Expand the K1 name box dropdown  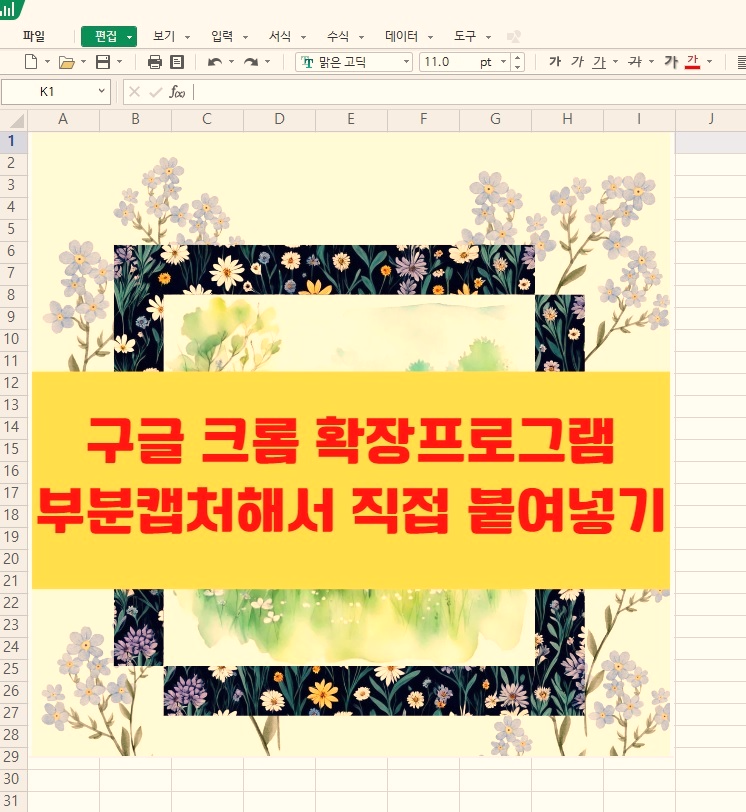101,91
